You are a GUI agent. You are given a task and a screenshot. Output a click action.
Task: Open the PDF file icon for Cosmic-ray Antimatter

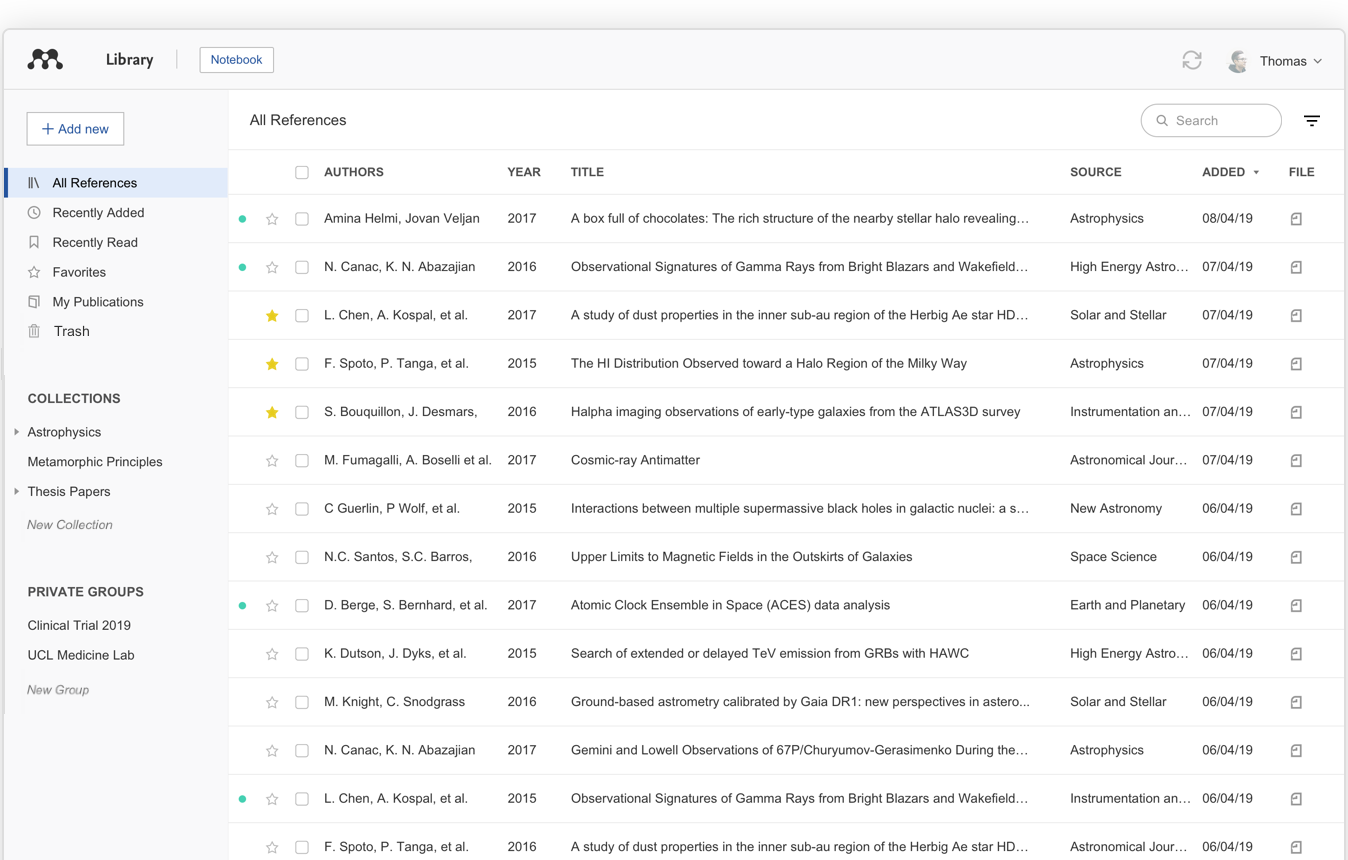click(1296, 460)
